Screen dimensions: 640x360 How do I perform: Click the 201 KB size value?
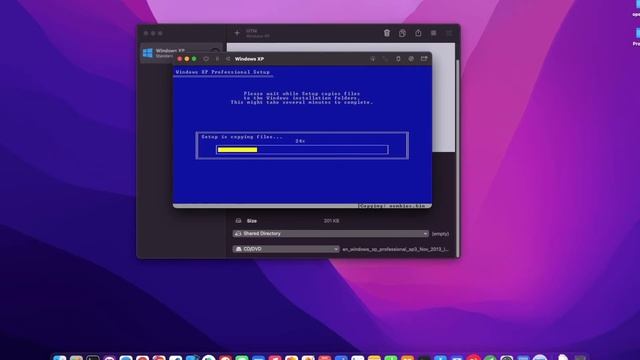tap(331, 221)
